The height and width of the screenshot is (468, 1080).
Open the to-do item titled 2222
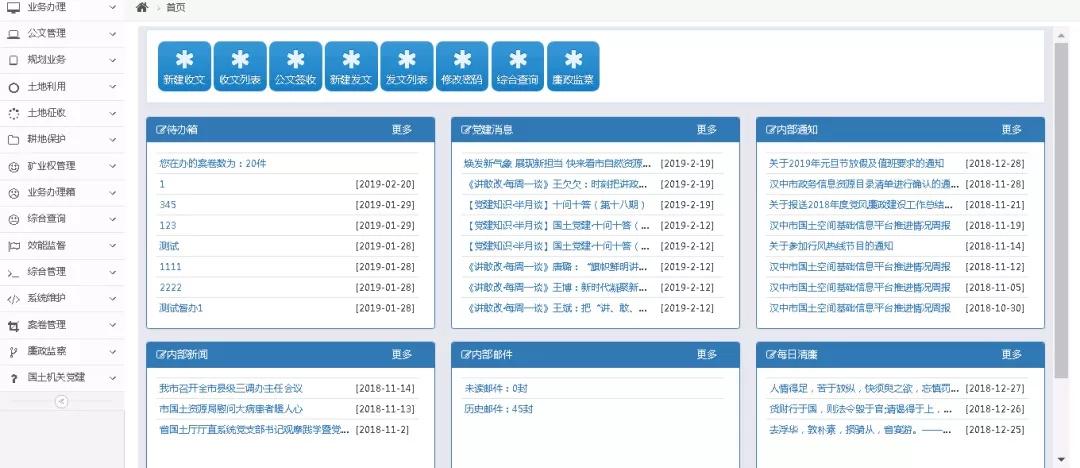pos(170,287)
